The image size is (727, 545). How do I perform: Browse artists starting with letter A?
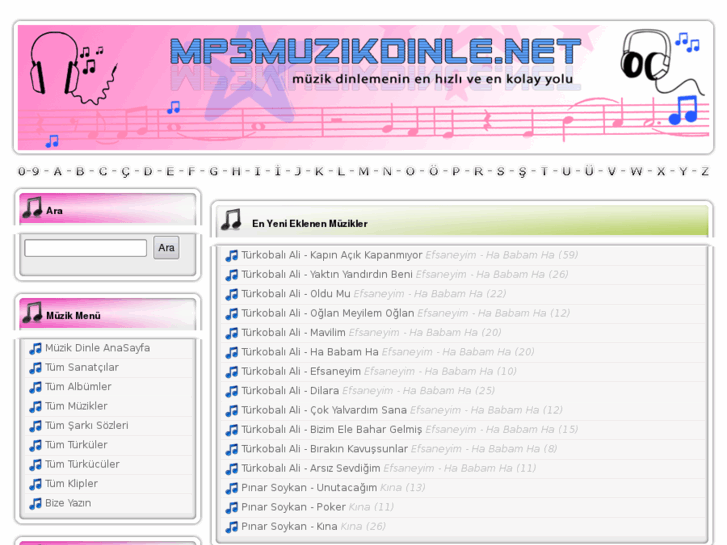pos(57,172)
